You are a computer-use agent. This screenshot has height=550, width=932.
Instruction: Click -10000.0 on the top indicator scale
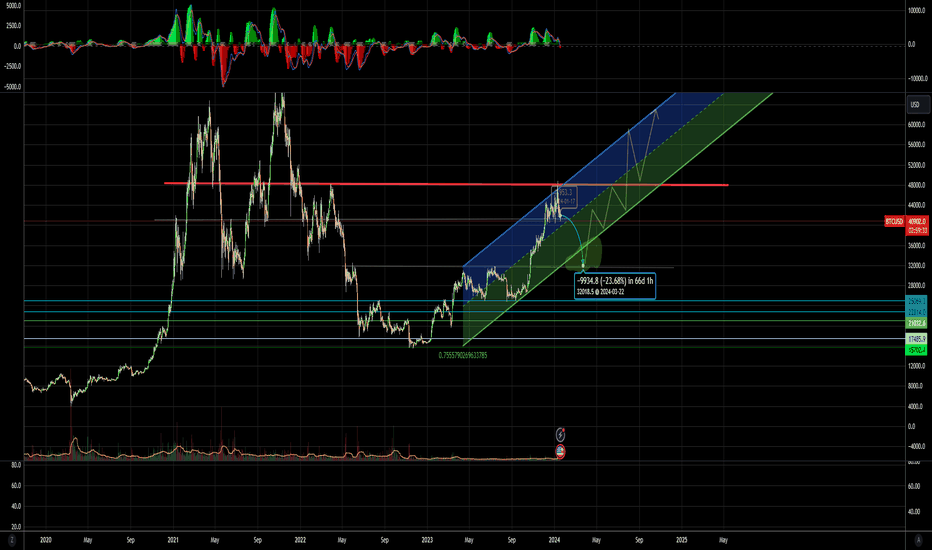tap(917, 78)
